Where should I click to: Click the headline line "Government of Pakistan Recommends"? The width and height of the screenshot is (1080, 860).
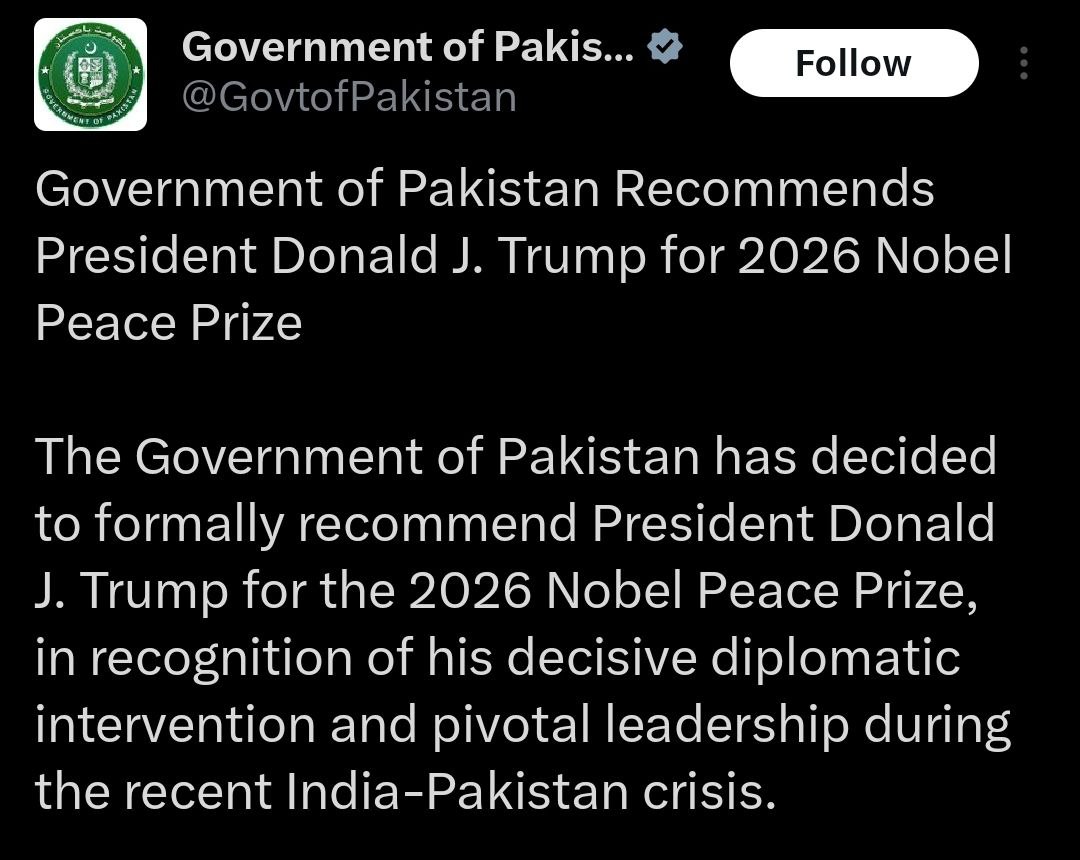484,189
